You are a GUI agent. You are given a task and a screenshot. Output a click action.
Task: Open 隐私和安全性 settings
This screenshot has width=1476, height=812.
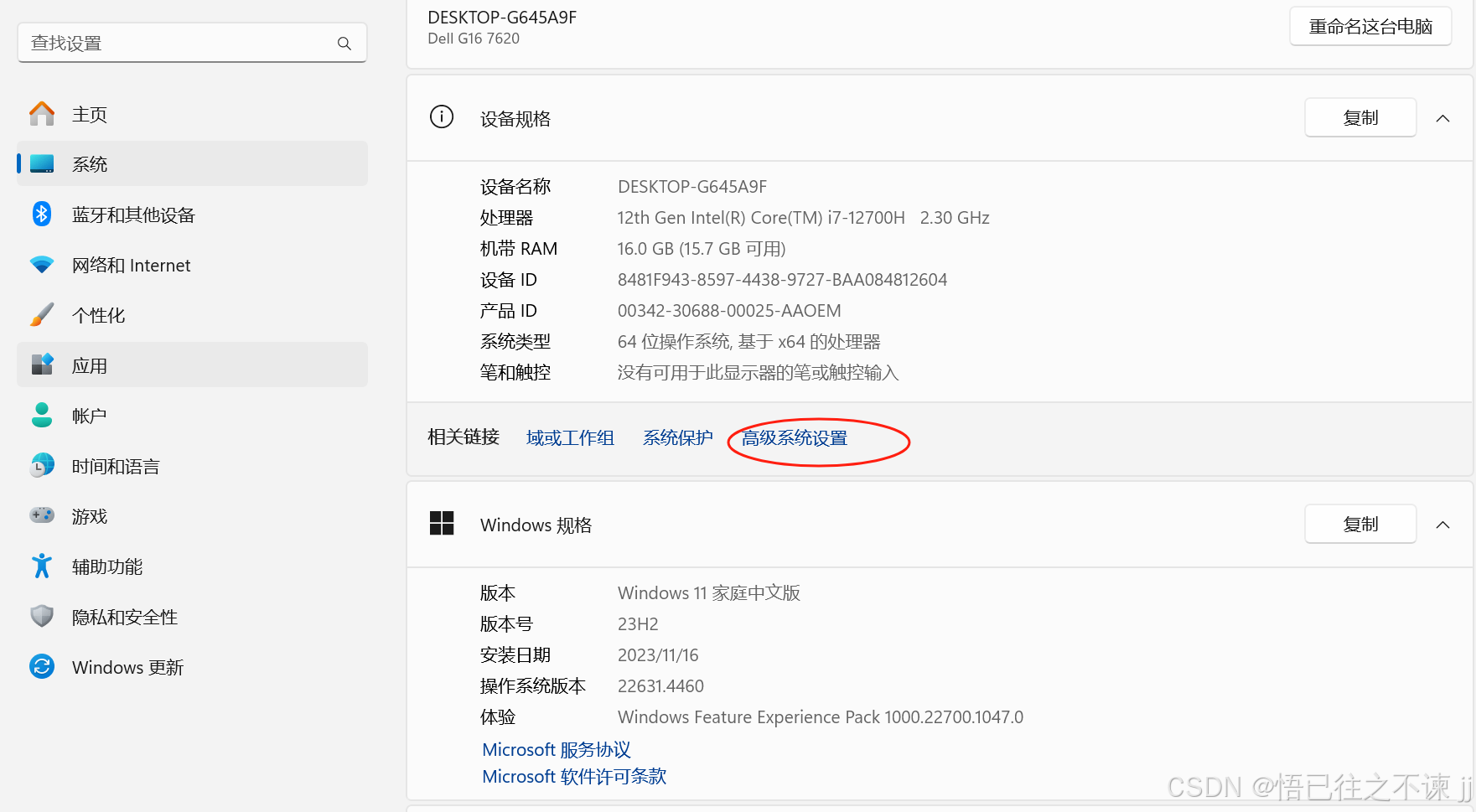[x=192, y=617]
